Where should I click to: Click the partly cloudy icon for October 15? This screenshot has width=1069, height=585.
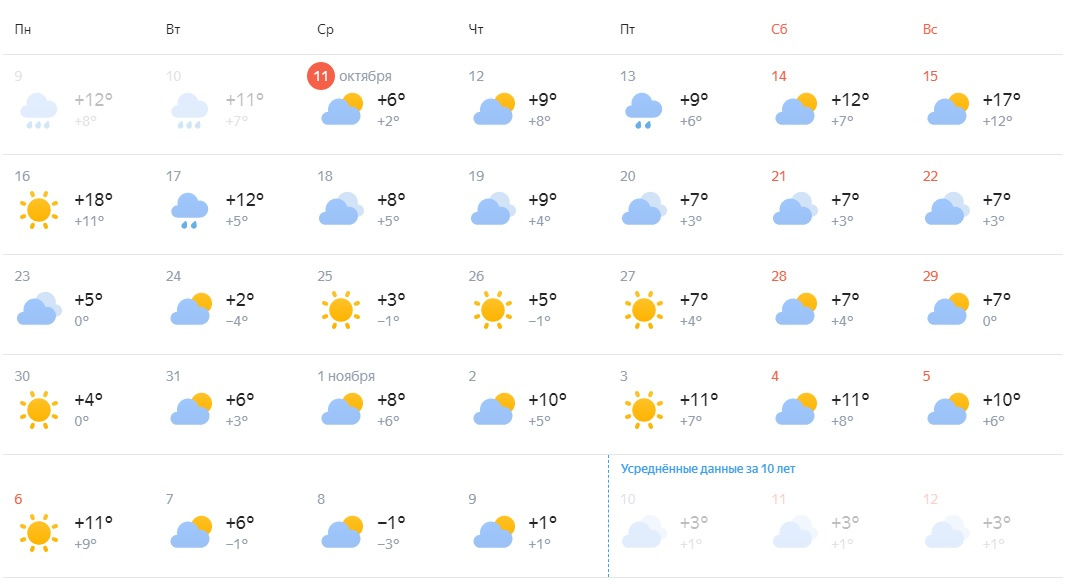point(948,108)
